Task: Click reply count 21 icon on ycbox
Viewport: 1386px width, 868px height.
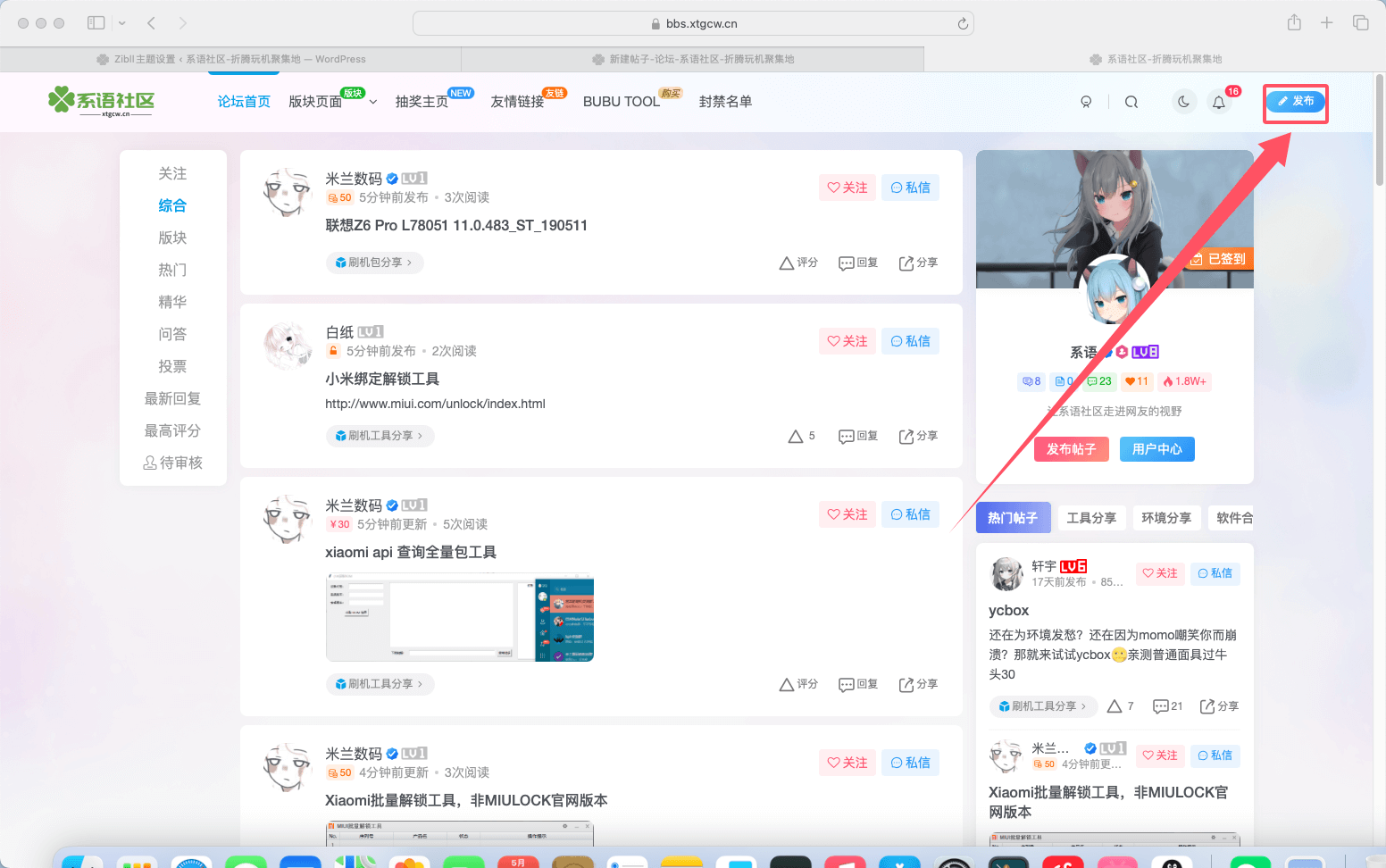Action: [1167, 706]
